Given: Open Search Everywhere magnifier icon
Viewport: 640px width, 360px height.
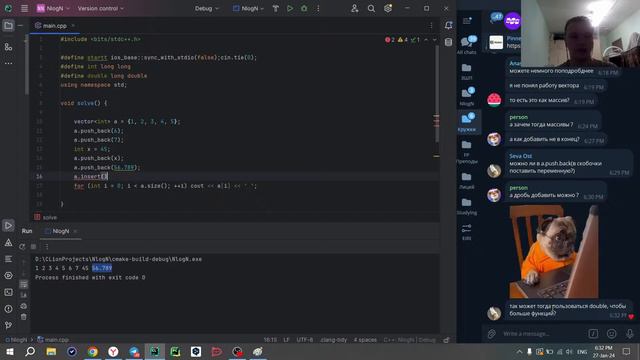Looking at the screenshot, I should click(371, 8).
